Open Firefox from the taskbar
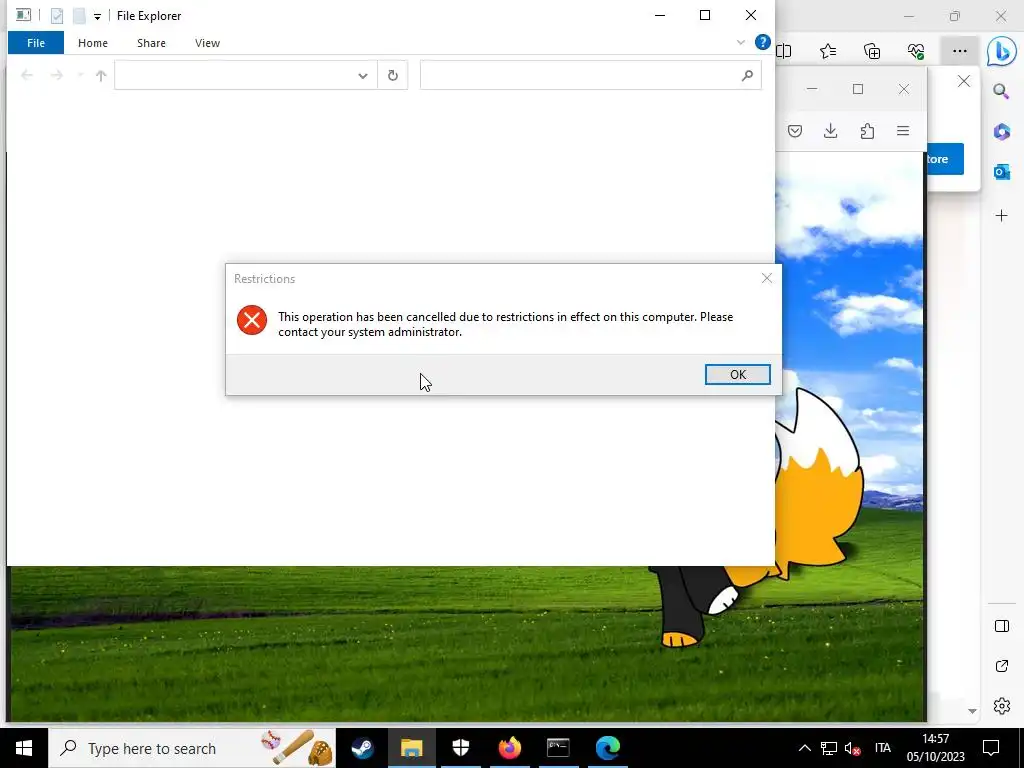This screenshot has width=1024, height=768. [509, 748]
